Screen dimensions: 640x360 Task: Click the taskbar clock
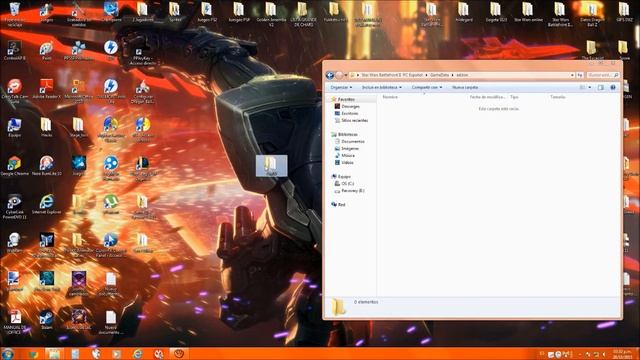623,353
